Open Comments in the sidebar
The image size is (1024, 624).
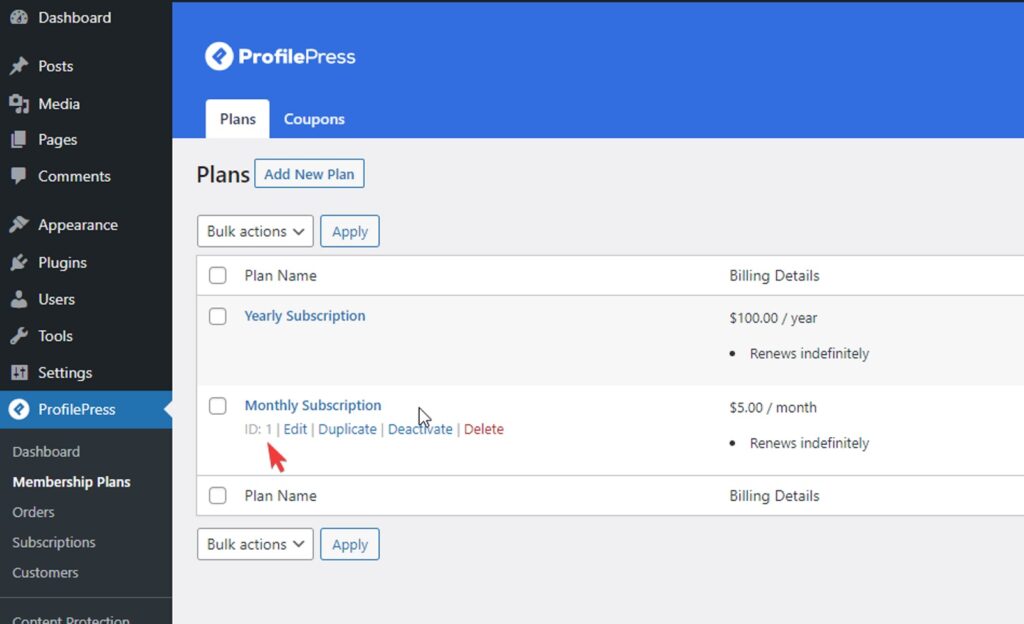[74, 176]
